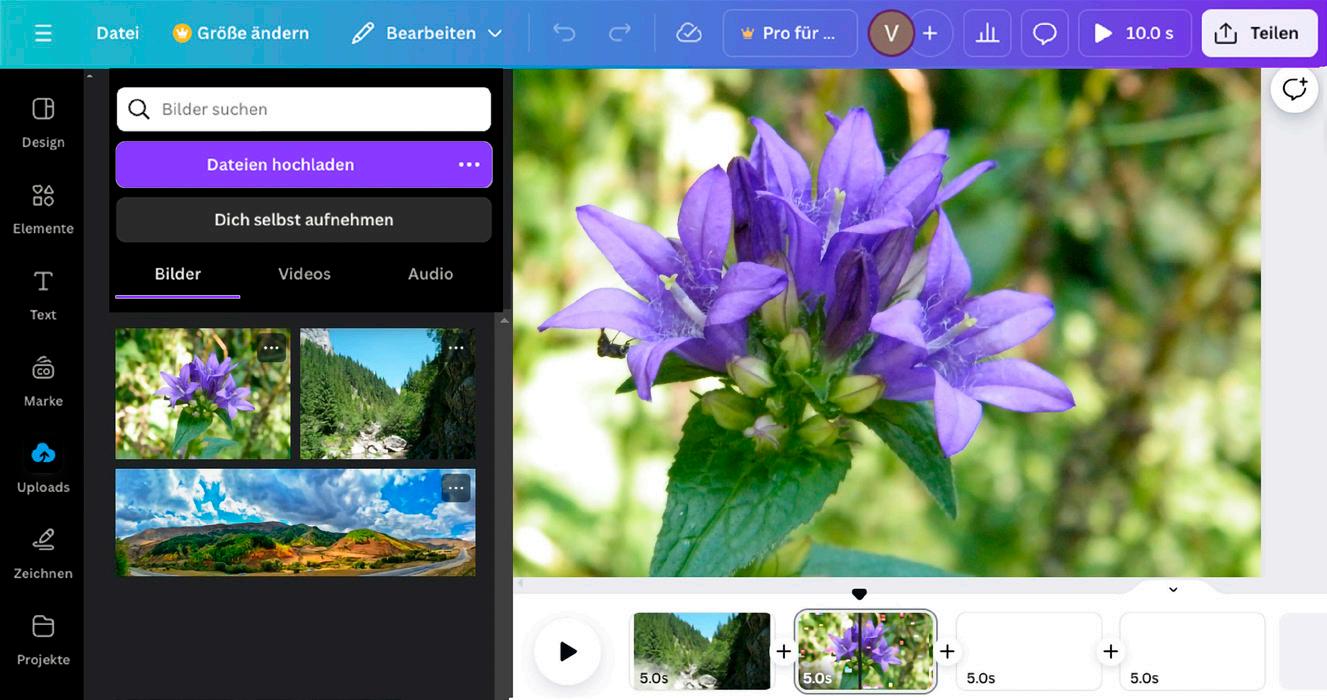Open Uploads in the sidebar
1327x700 pixels.
(43, 467)
